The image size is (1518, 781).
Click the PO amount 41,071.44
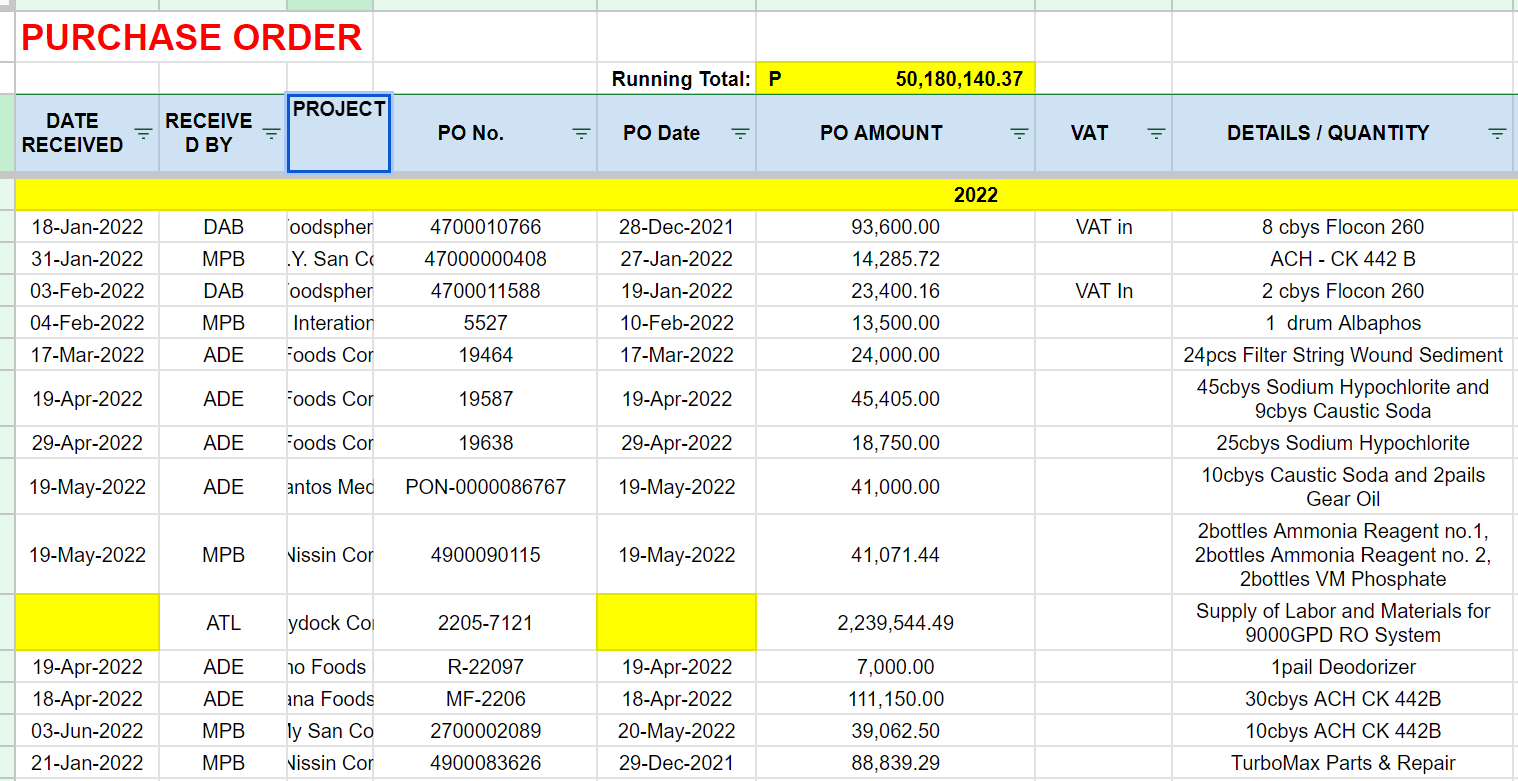tap(896, 555)
